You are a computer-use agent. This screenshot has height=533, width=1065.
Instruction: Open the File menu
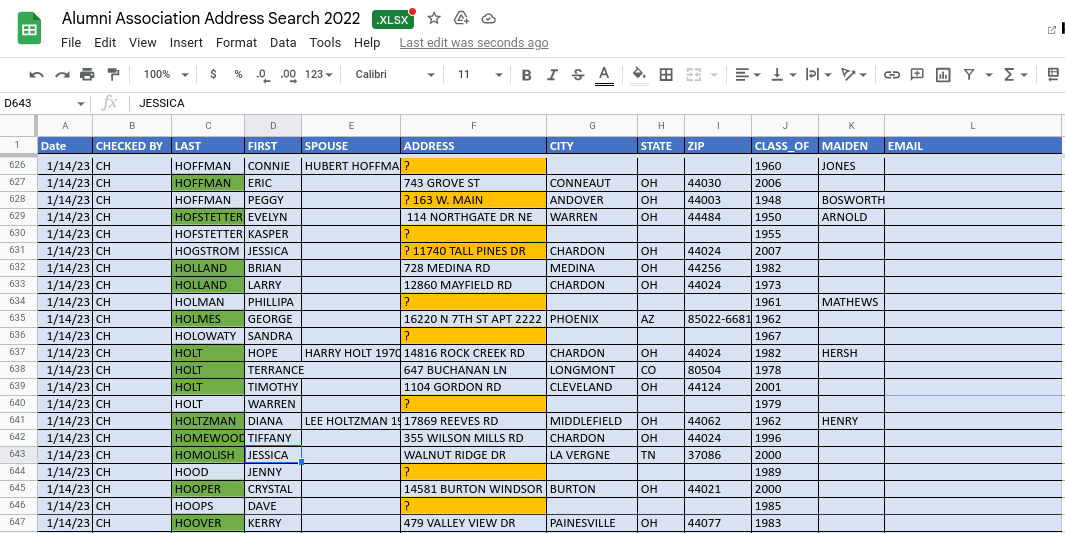point(71,43)
